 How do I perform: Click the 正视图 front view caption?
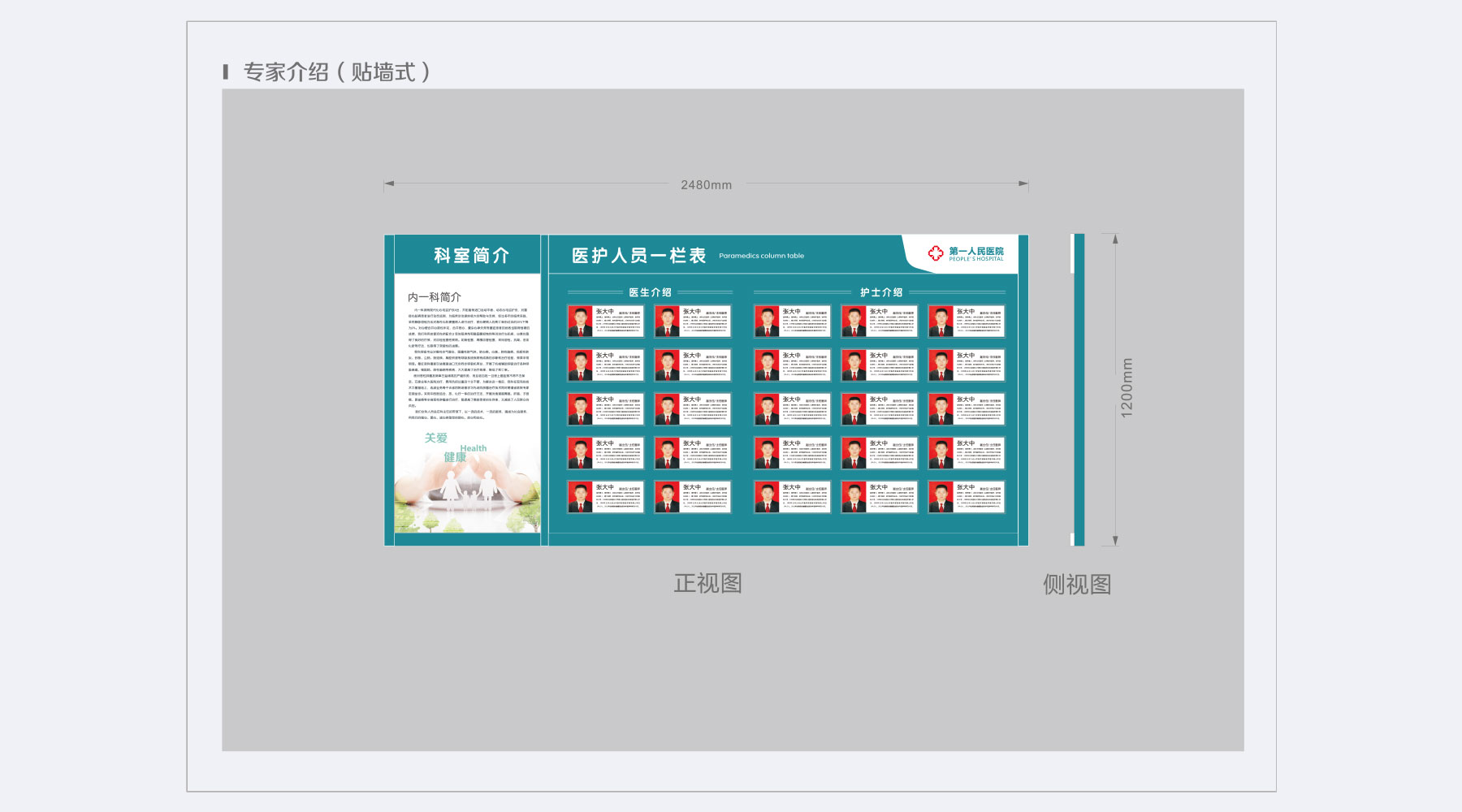707,583
